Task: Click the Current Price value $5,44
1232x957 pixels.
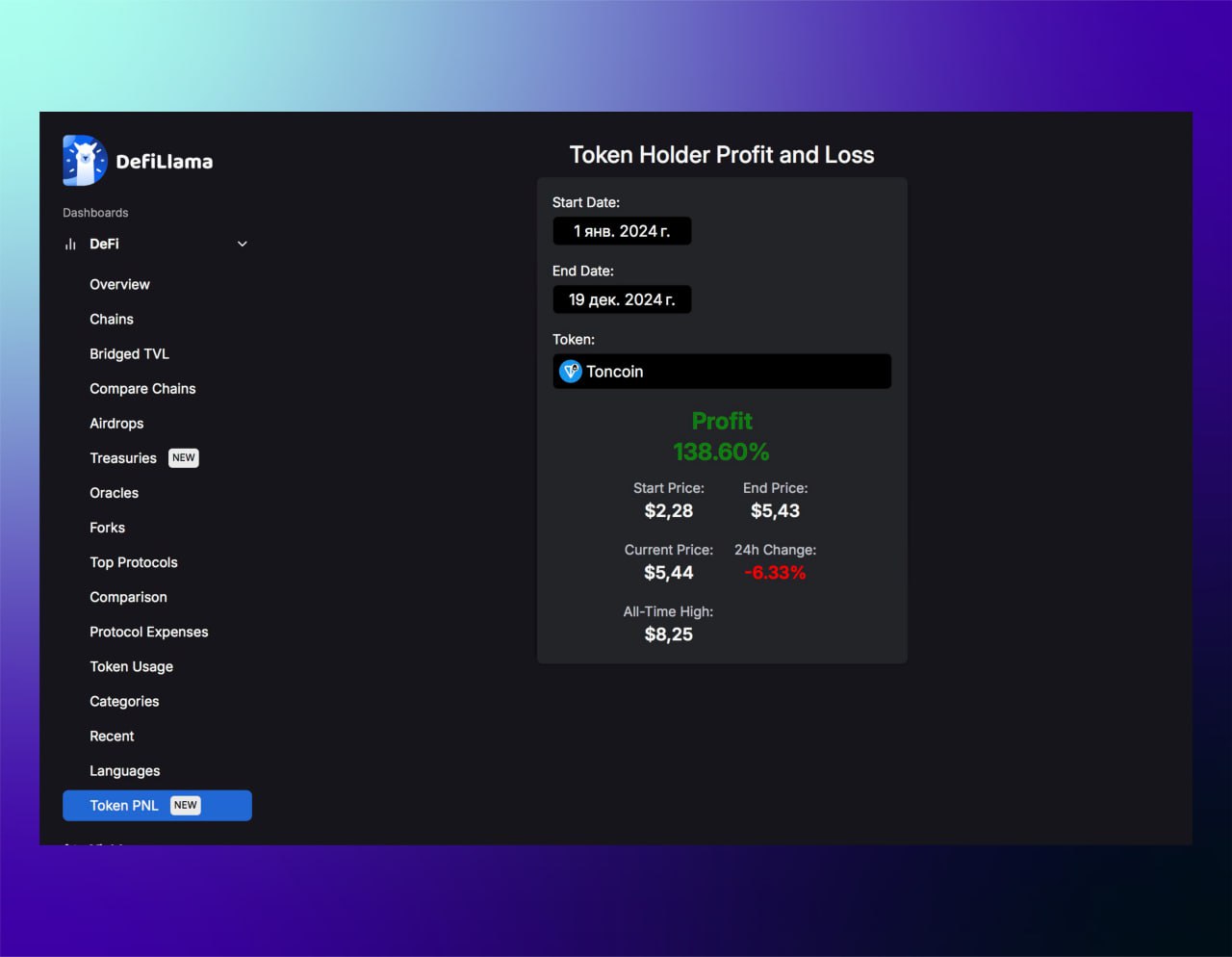Action: pyautogui.click(x=669, y=573)
